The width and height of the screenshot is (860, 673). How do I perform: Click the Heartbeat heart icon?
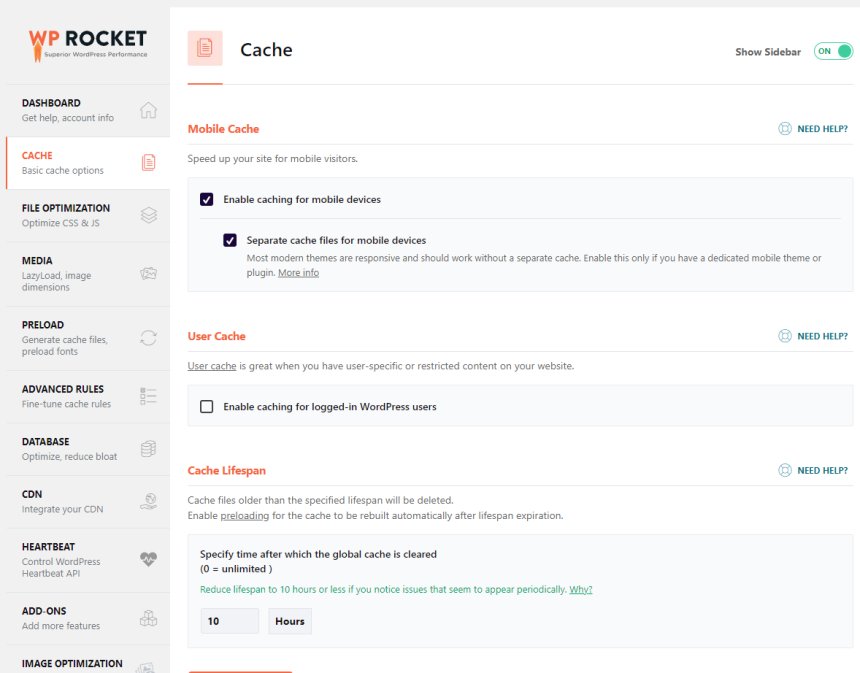click(x=148, y=560)
